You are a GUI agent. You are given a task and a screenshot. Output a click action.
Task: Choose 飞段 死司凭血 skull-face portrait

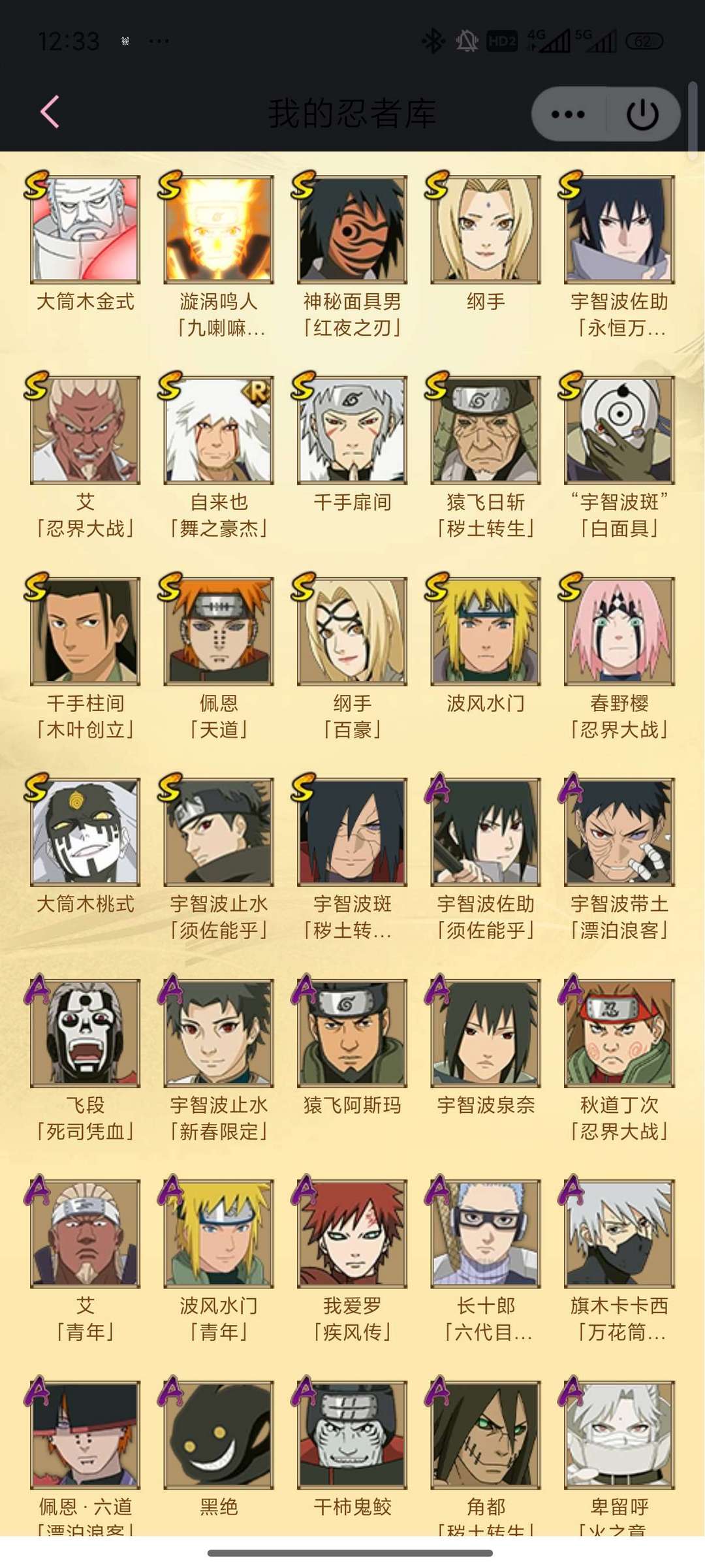coord(85,1033)
